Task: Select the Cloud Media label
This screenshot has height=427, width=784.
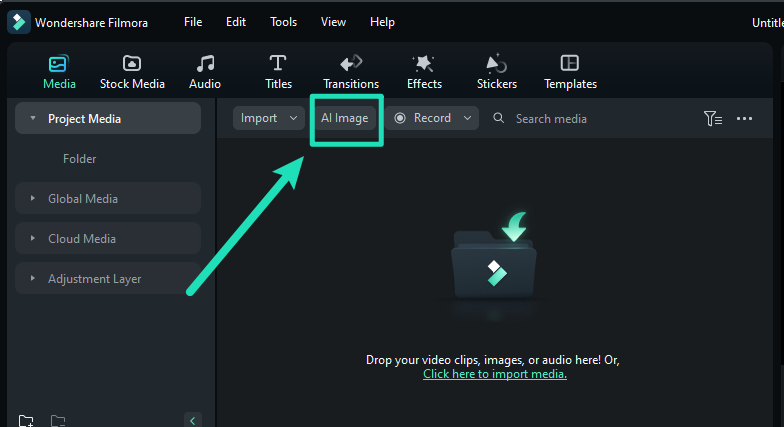Action: 82,238
